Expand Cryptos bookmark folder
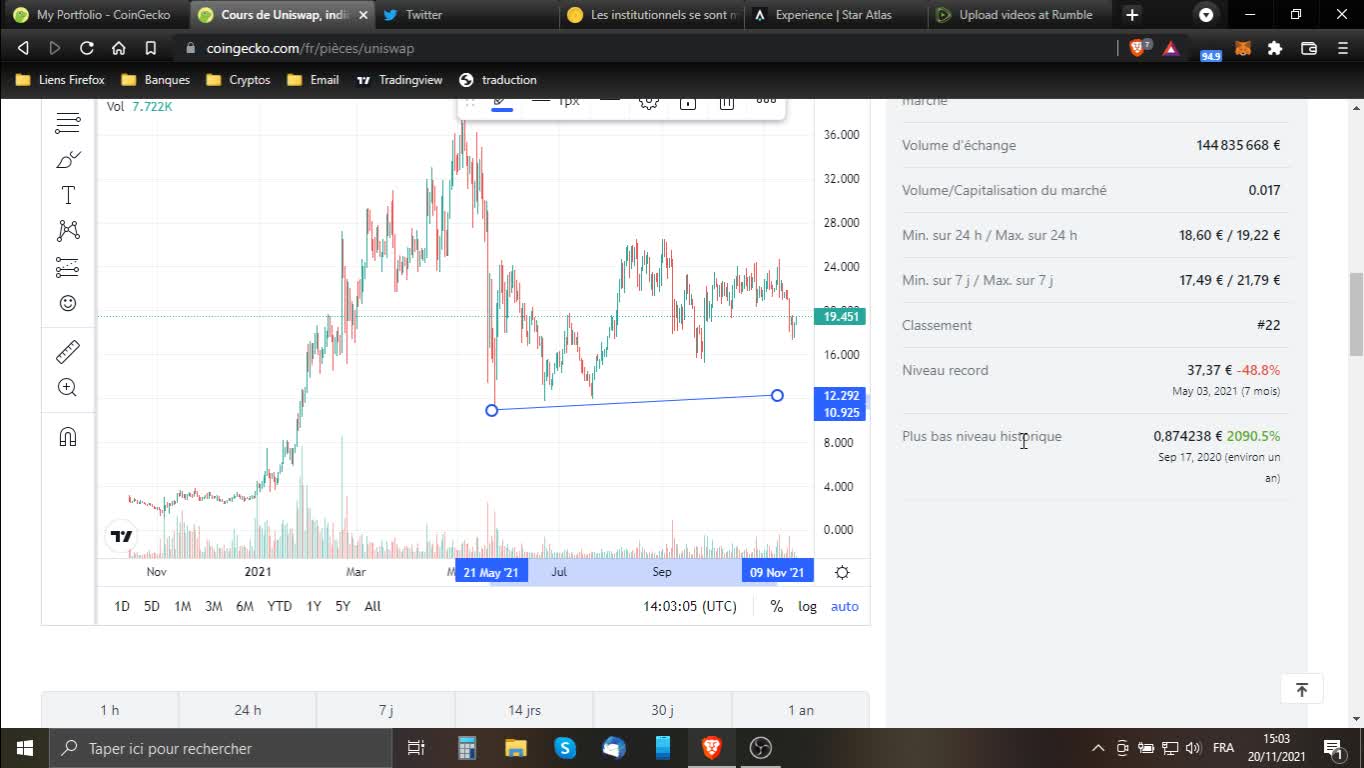 (x=238, y=80)
